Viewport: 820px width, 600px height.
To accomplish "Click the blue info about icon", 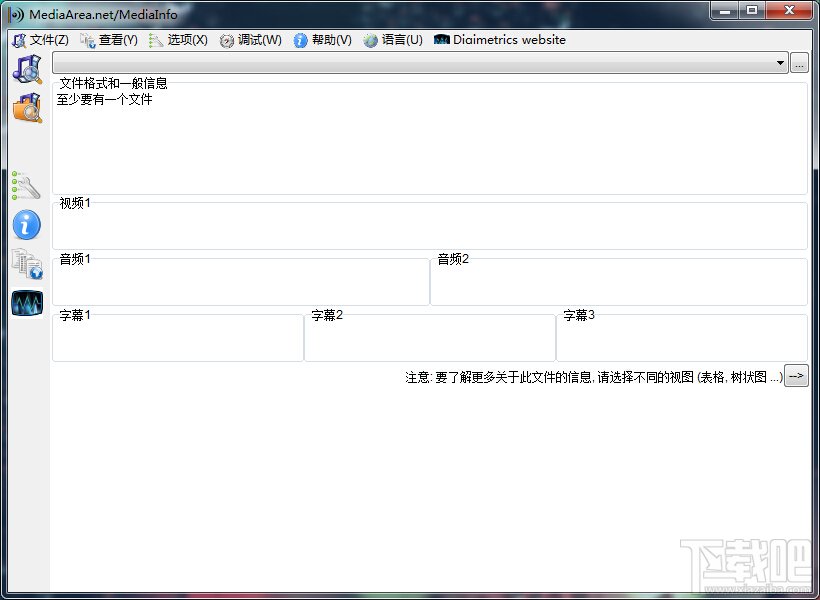I will pyautogui.click(x=26, y=225).
